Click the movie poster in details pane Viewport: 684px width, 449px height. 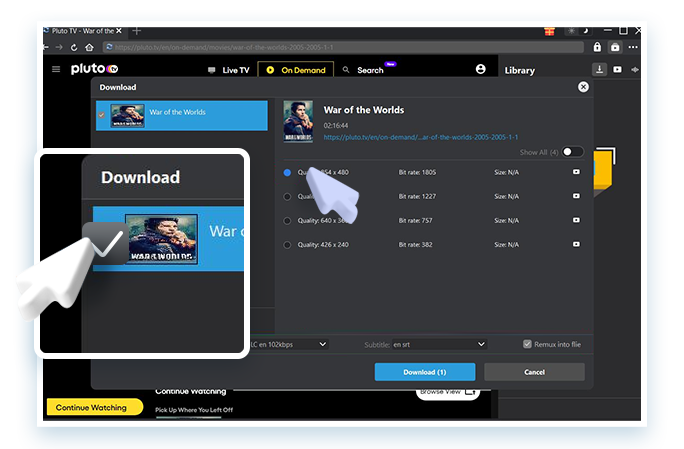coord(298,121)
